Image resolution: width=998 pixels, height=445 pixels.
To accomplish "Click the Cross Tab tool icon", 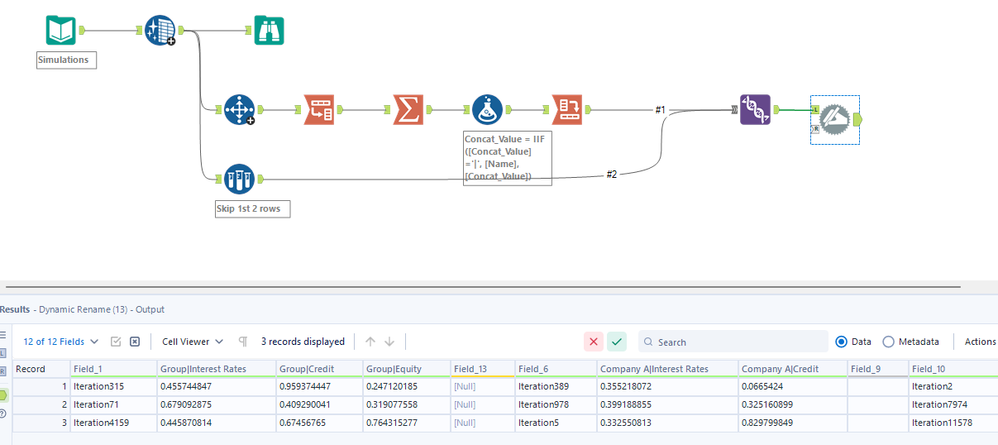I will (x=568, y=109).
